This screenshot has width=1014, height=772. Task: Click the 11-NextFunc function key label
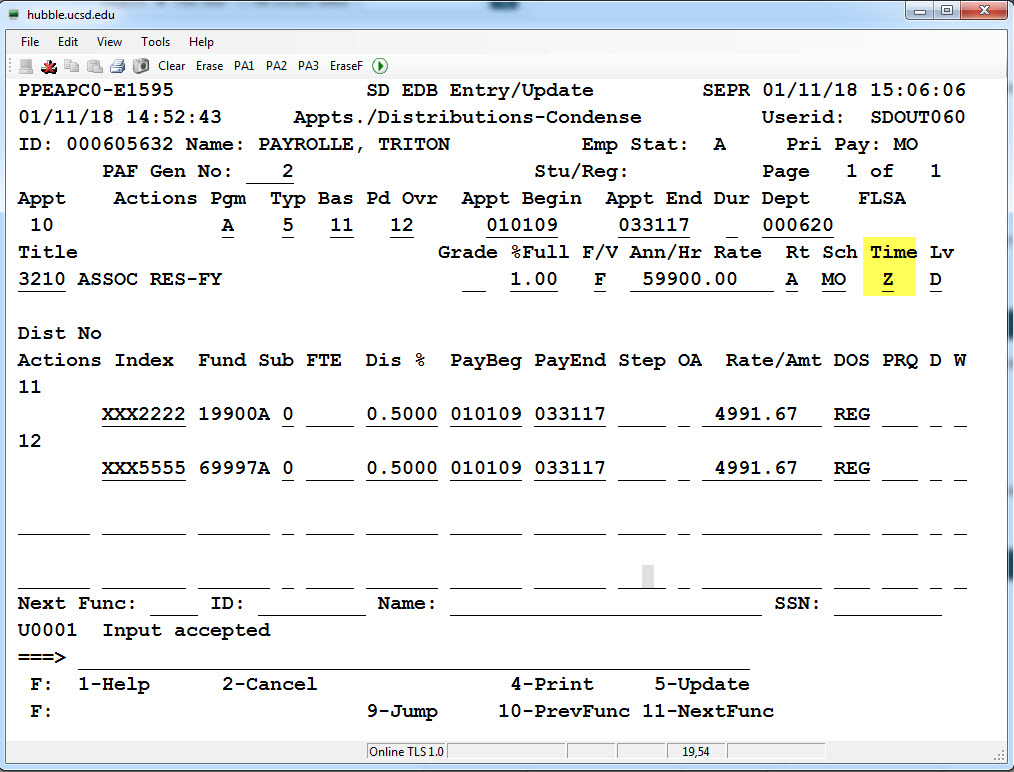[708, 712]
